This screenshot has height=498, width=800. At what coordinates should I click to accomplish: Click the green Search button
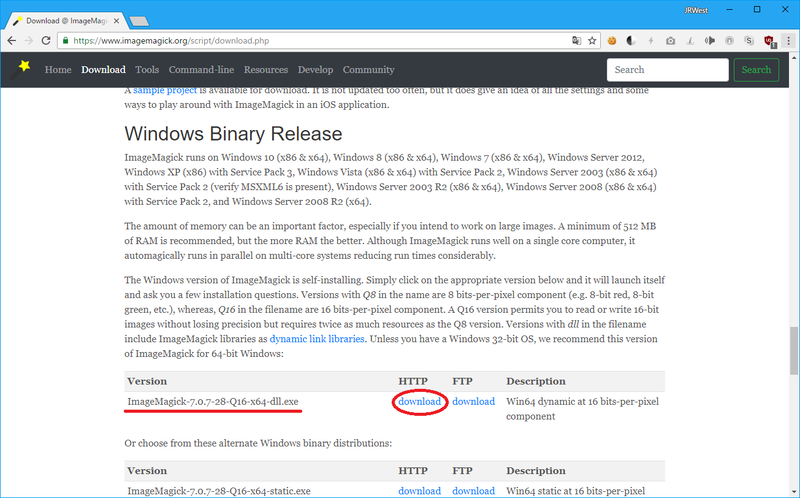[x=756, y=70]
